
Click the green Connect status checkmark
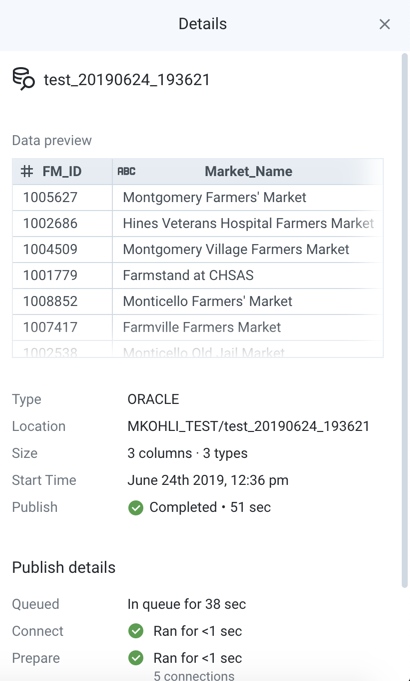[136, 631]
